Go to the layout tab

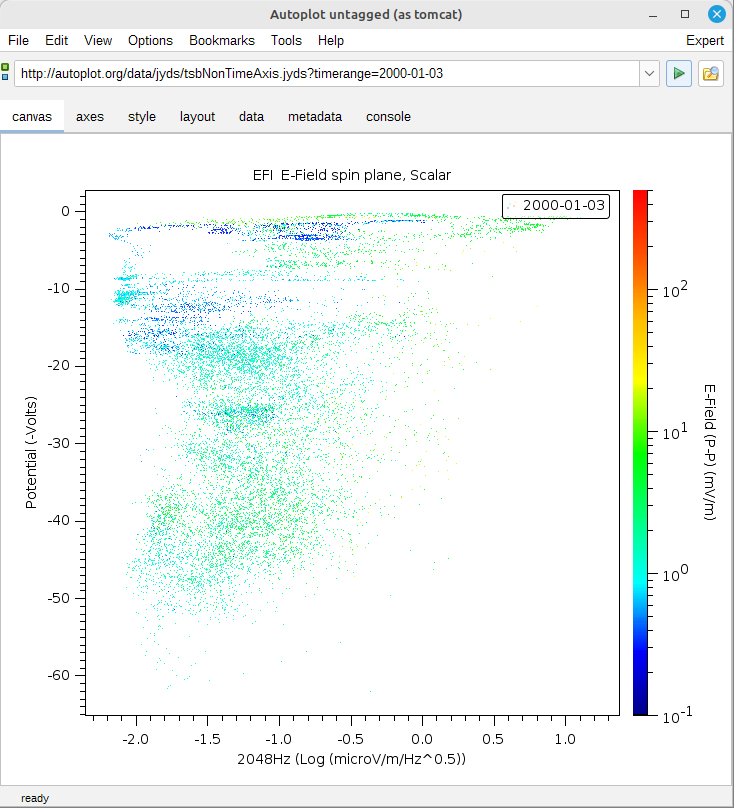click(x=197, y=116)
